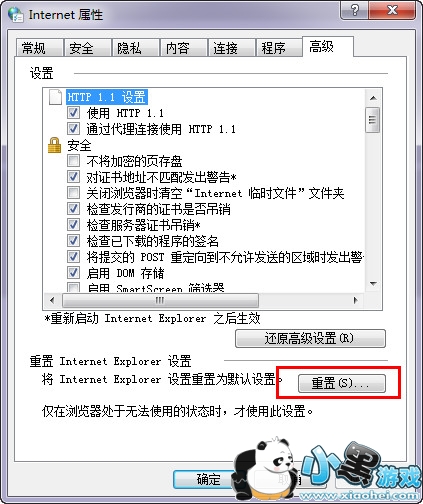423x504 pixels.
Task: Check 关闭浏览器时清空 Internet 临时文件 option
Action: coord(73,193)
